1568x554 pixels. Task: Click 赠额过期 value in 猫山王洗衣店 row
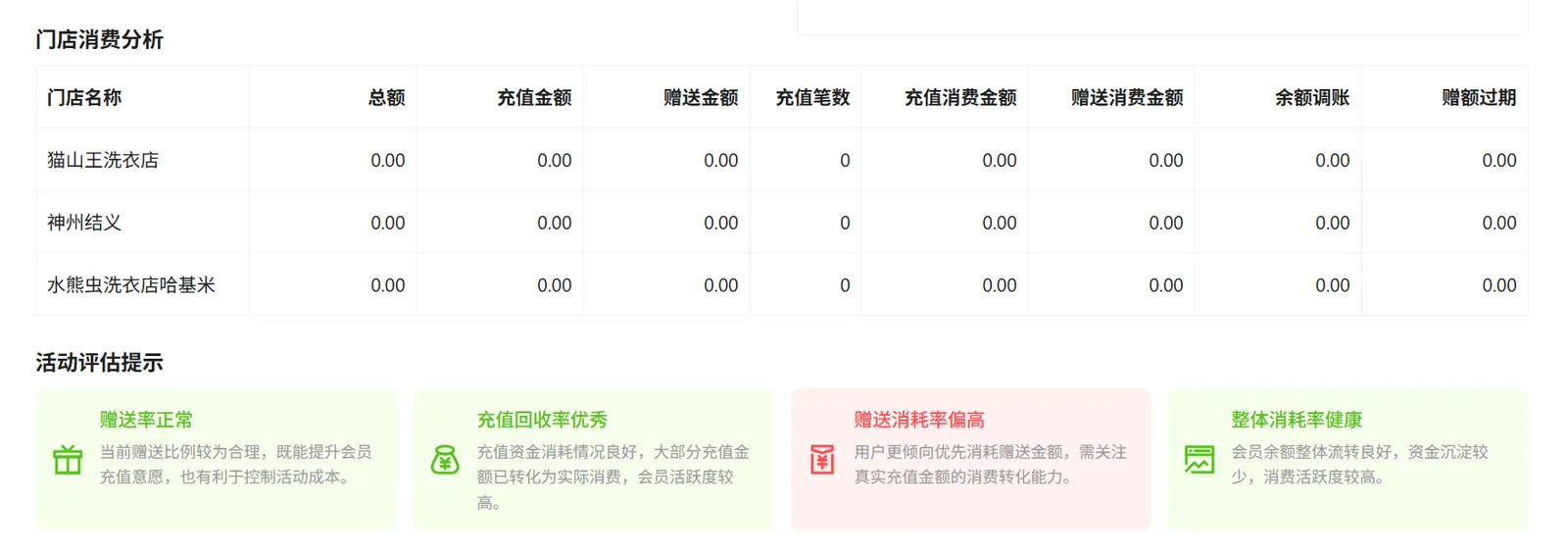(x=1499, y=160)
